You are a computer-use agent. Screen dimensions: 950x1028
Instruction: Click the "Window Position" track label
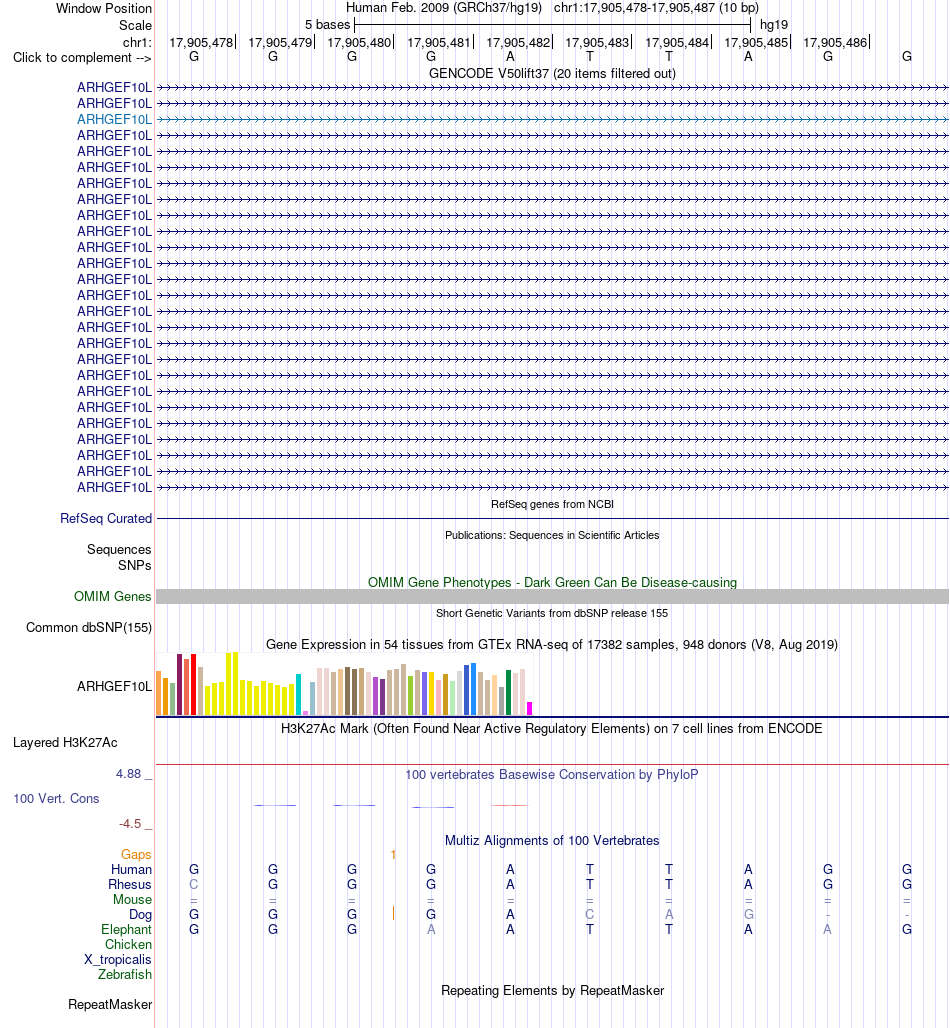point(104,9)
